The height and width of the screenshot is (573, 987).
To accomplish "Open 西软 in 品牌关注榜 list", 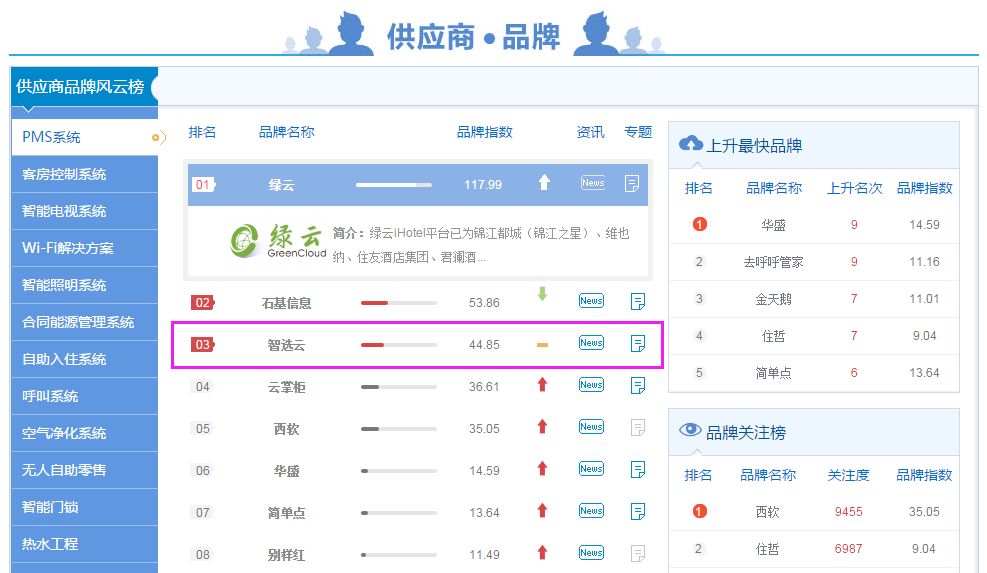I will 767,512.
